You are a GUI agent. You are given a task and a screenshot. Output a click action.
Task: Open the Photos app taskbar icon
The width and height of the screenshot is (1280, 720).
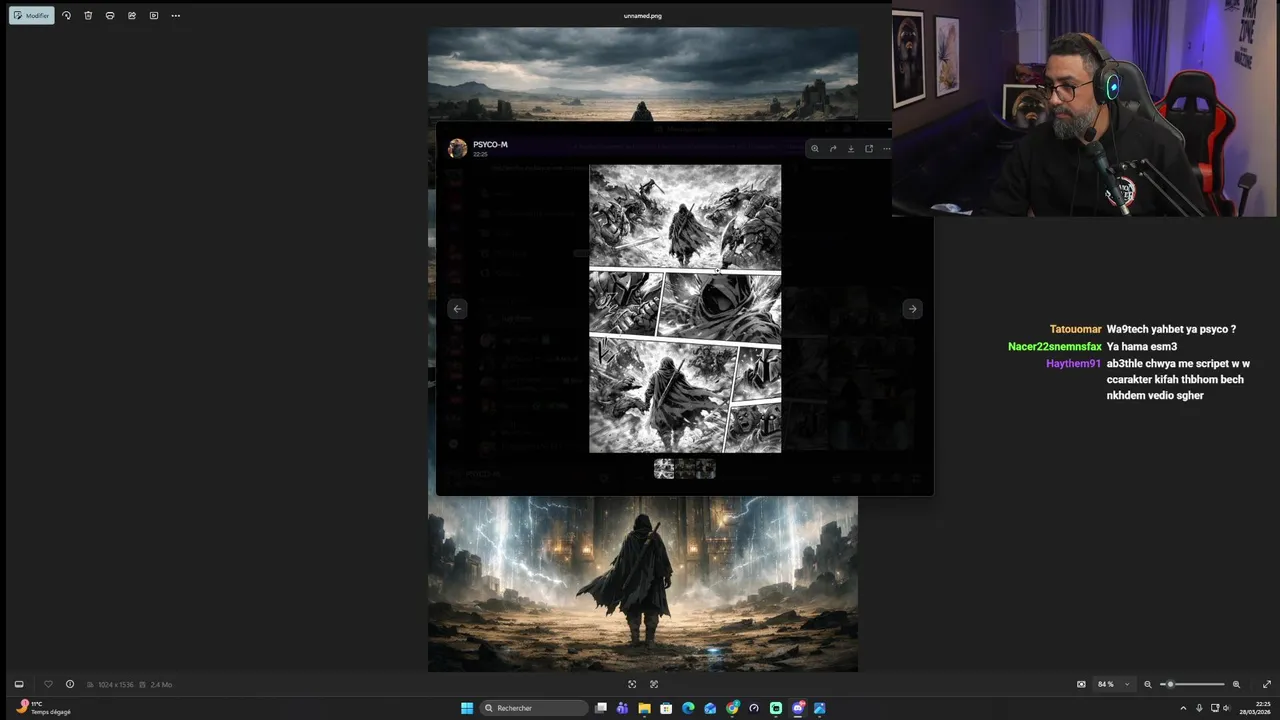pos(820,708)
